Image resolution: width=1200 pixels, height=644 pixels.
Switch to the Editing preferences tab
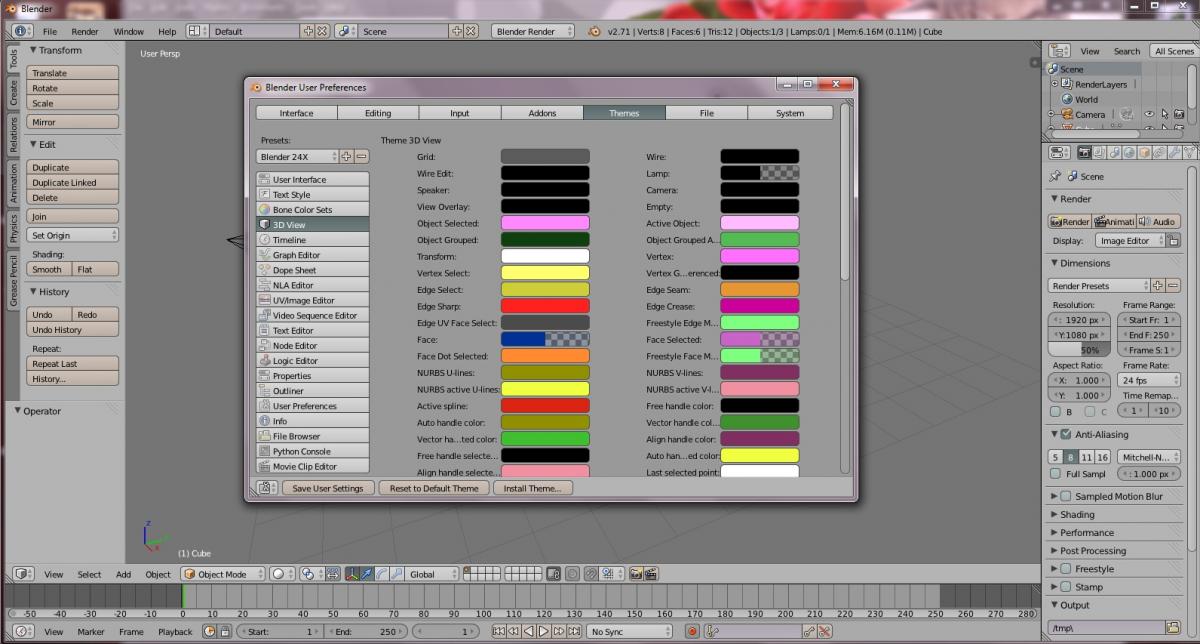(x=378, y=113)
